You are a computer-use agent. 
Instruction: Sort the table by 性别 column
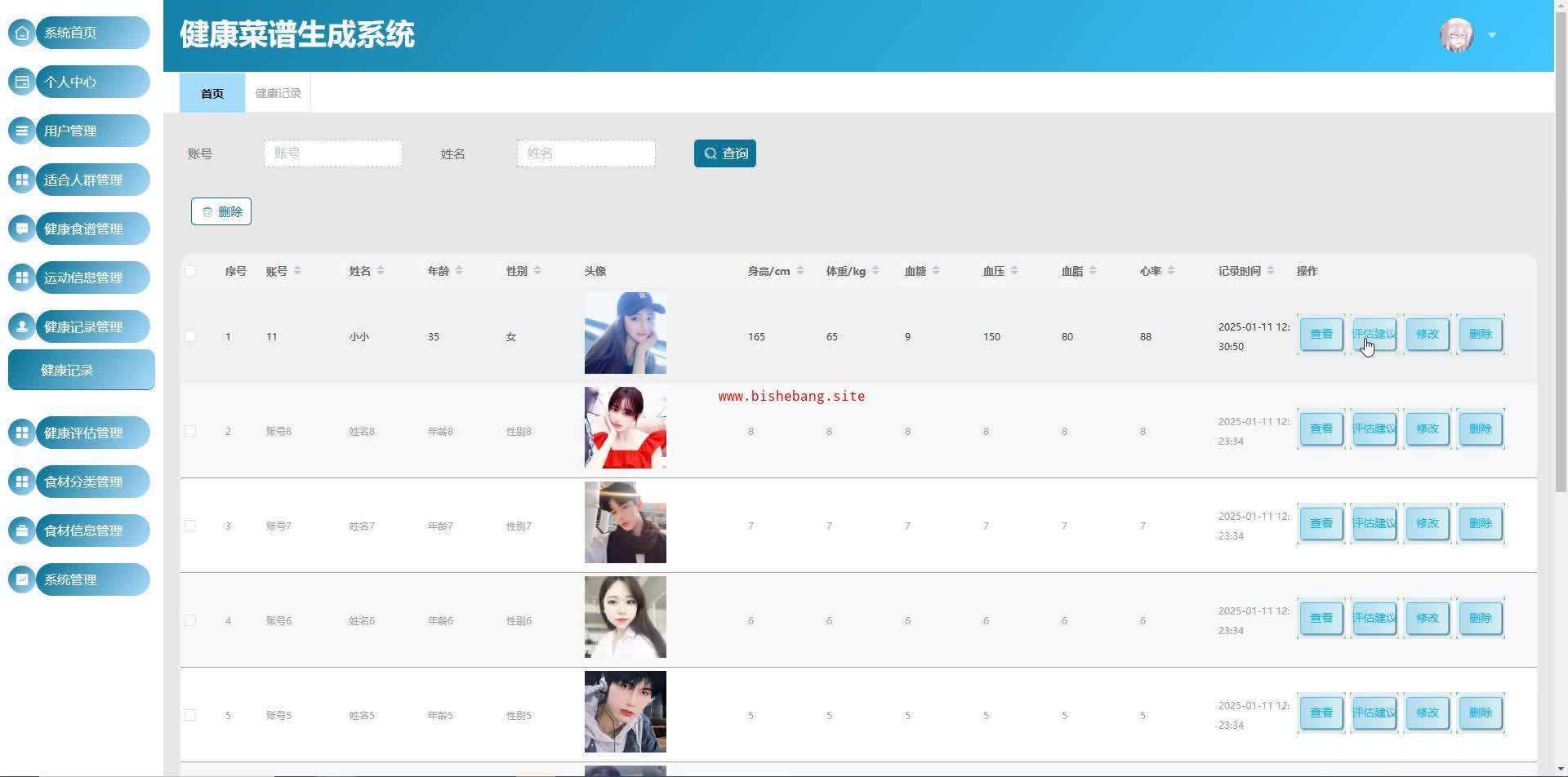click(537, 271)
